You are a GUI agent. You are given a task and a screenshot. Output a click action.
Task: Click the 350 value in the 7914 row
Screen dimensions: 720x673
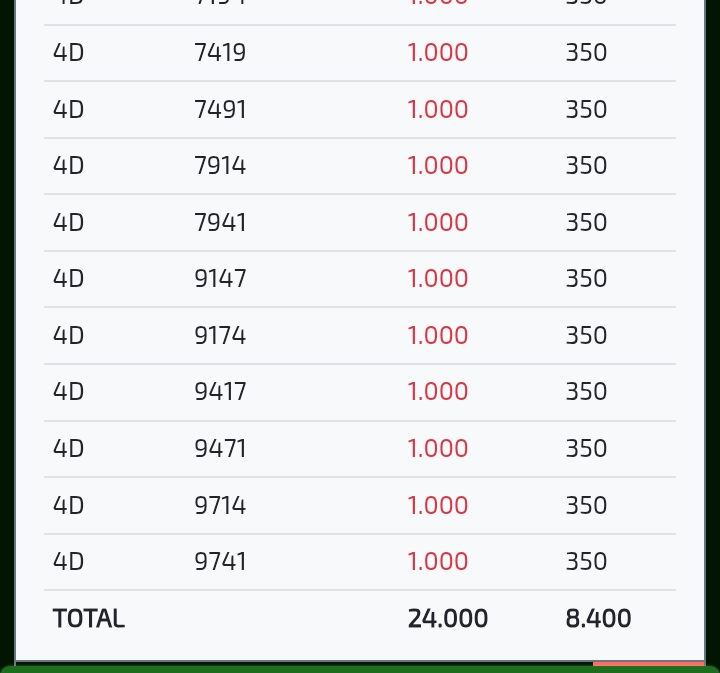point(586,166)
